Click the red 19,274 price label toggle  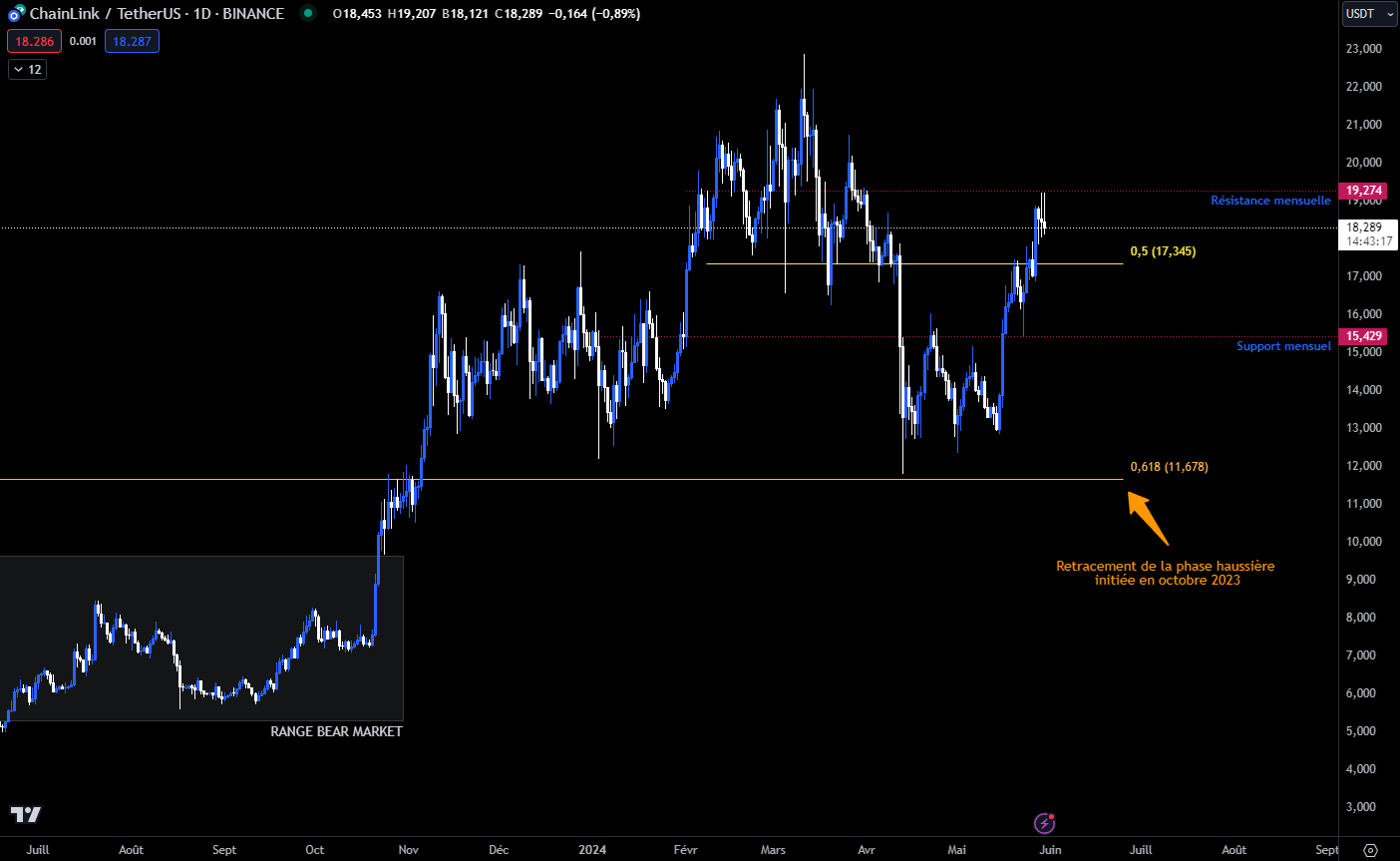pyautogui.click(x=1362, y=190)
